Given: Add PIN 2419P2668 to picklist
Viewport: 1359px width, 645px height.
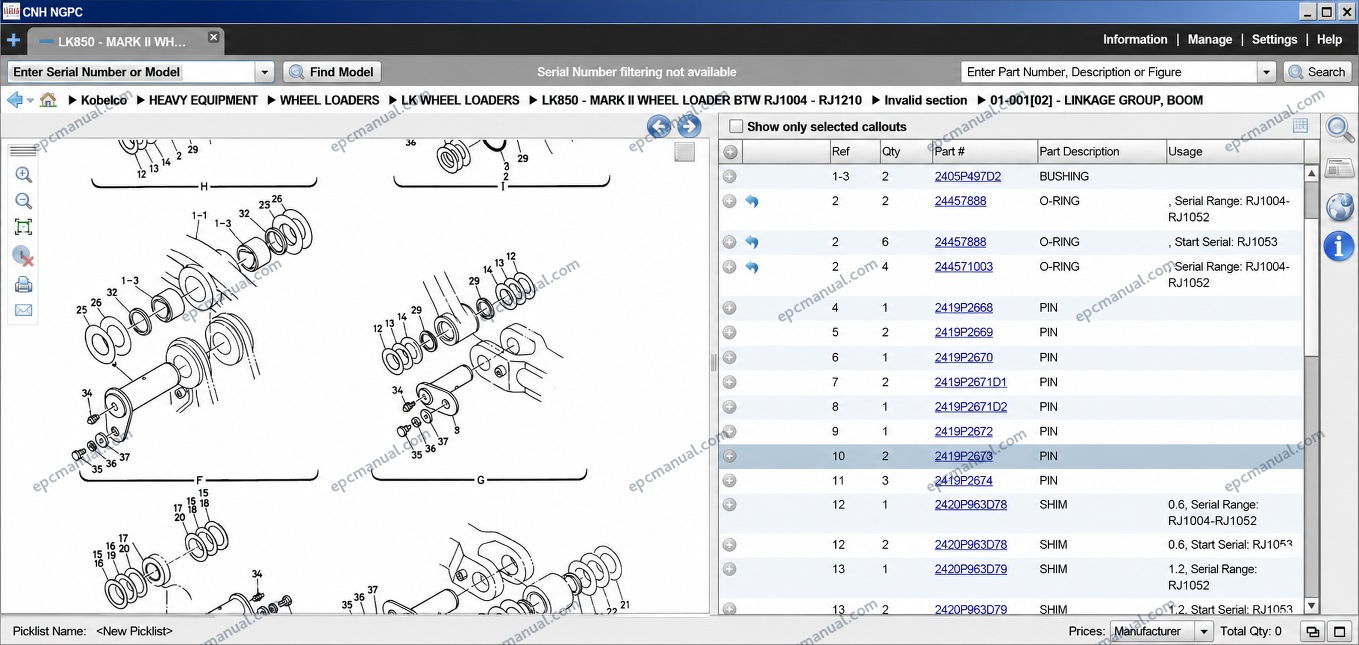Looking at the screenshot, I should tap(730, 308).
